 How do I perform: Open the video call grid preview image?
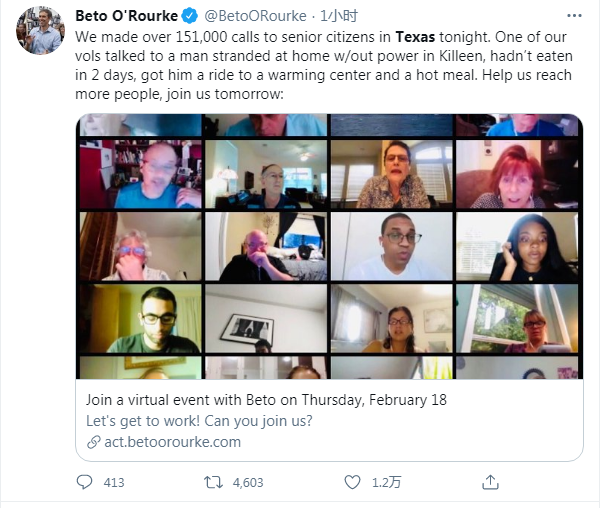pos(330,246)
